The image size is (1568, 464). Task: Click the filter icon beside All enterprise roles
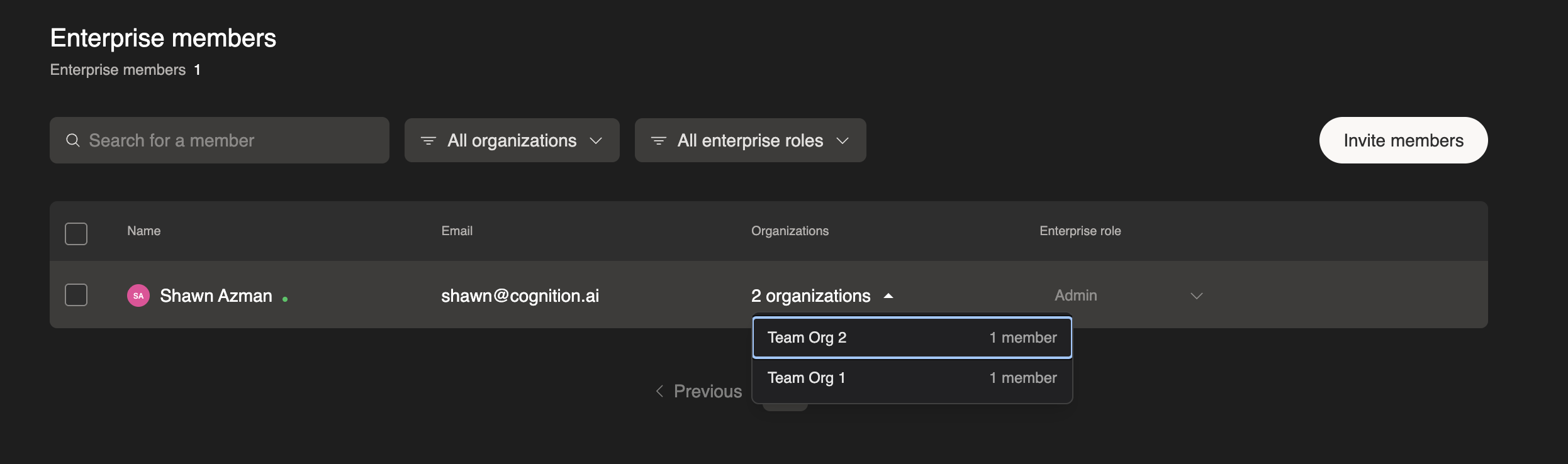point(658,141)
